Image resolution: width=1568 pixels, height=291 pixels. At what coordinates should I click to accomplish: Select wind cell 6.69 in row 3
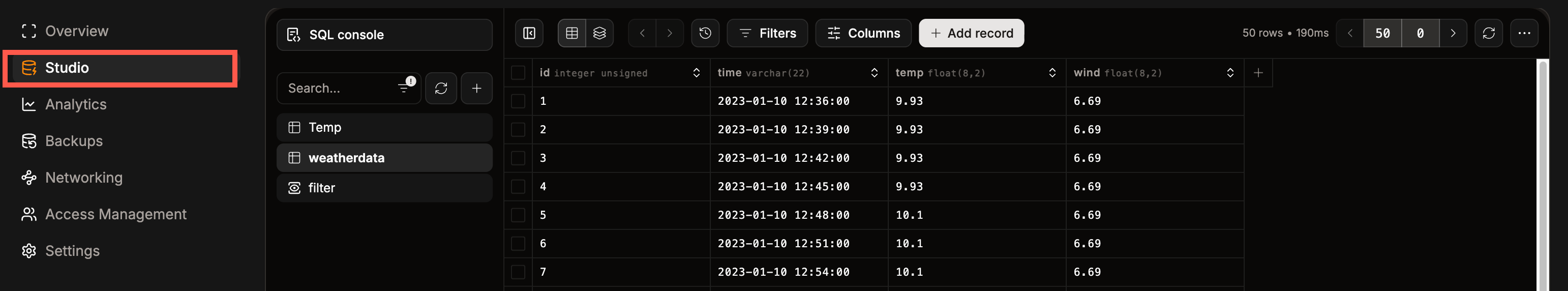point(1155,158)
